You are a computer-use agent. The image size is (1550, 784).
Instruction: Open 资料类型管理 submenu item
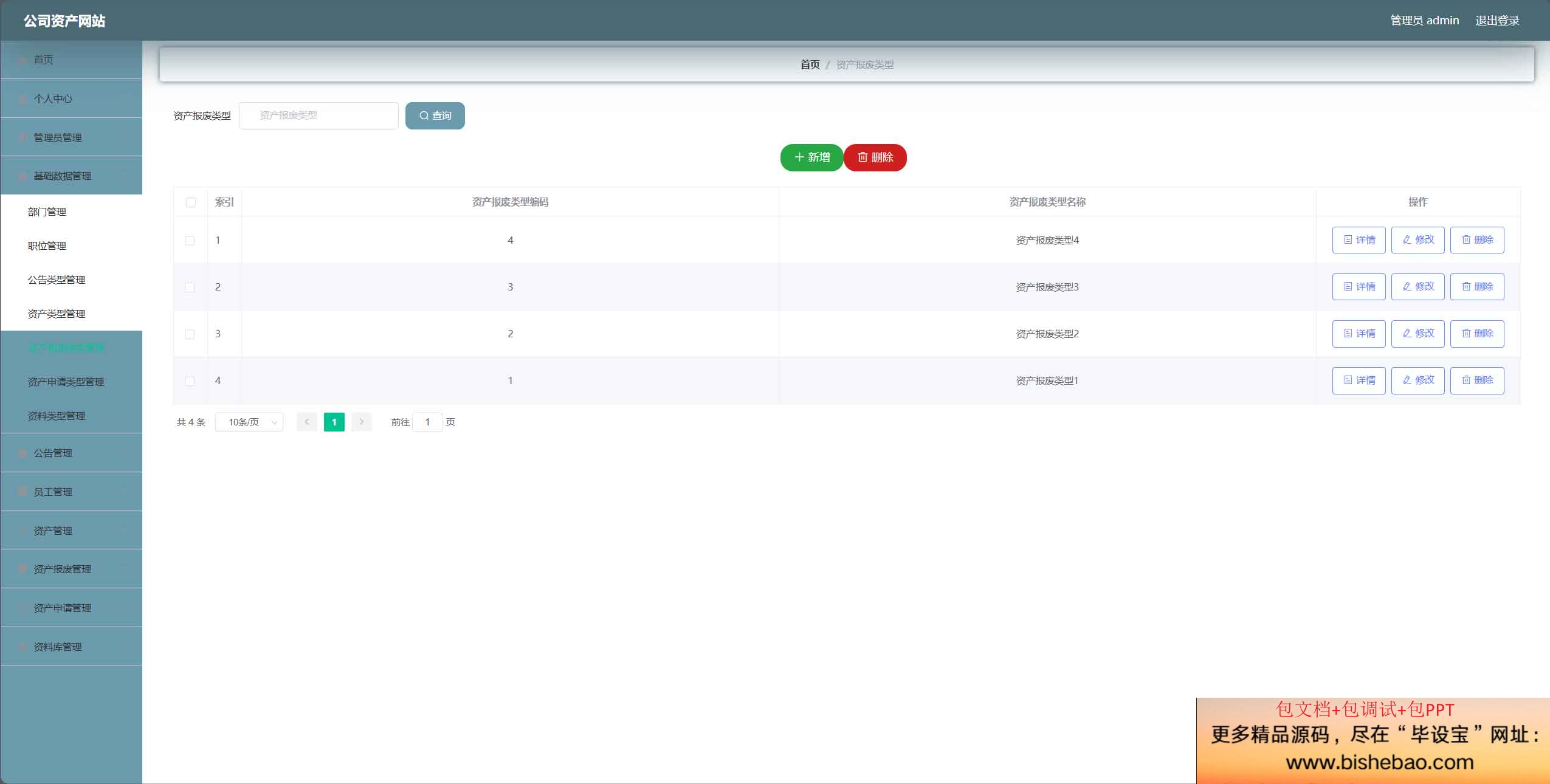point(71,416)
